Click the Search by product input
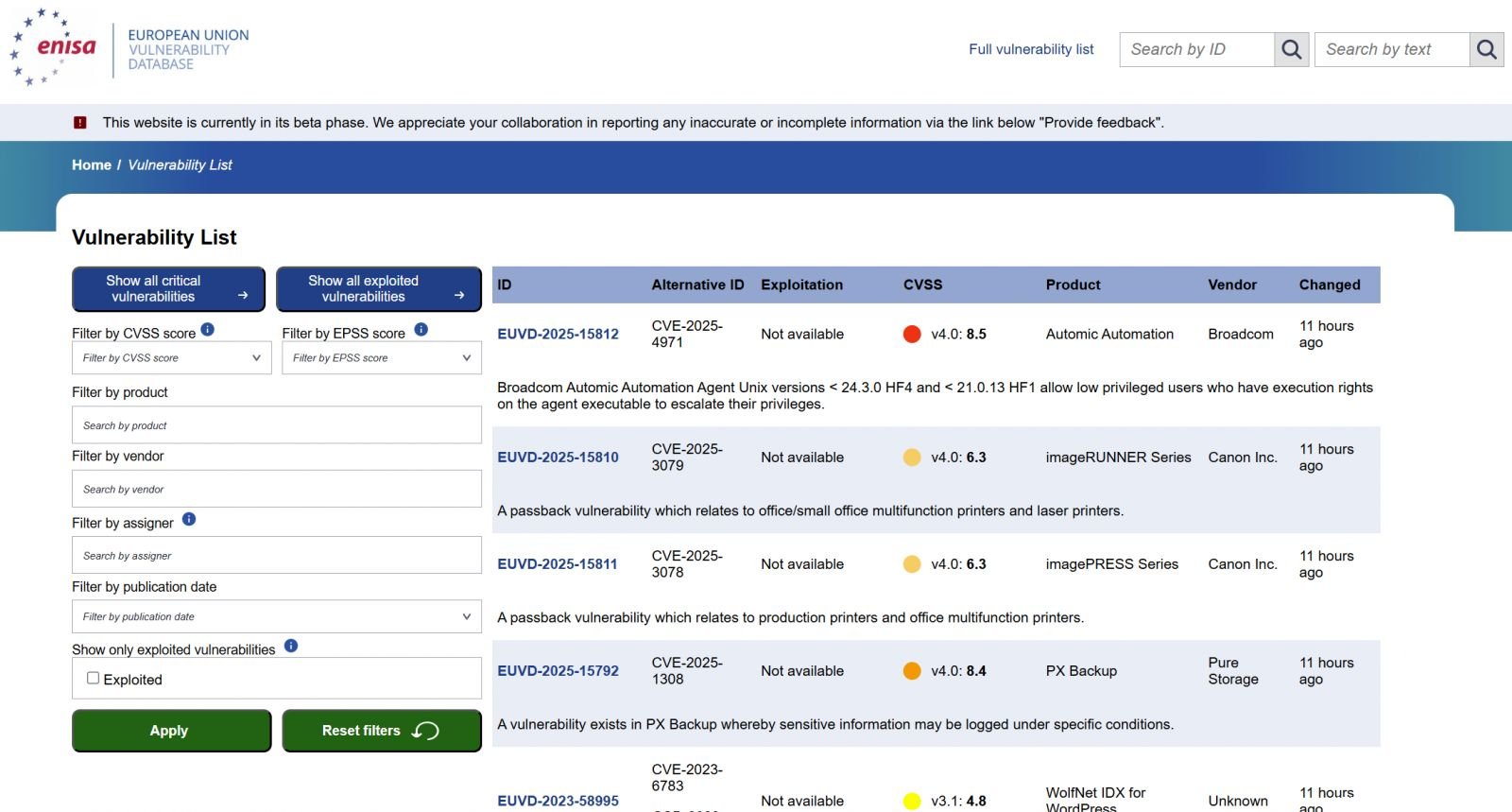This screenshot has height=812, width=1512. [277, 425]
